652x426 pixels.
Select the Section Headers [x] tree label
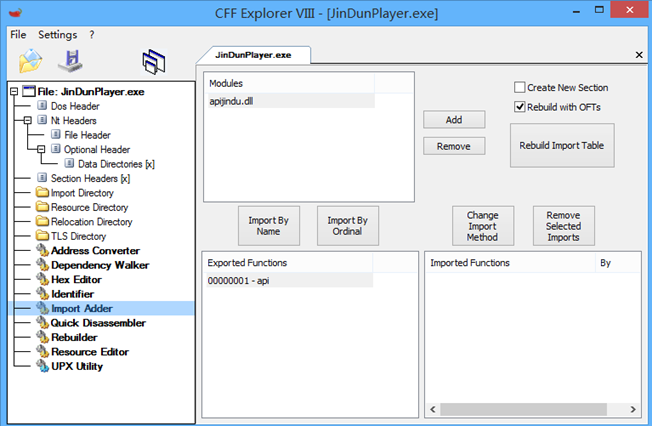pyautogui.click(x=90, y=178)
